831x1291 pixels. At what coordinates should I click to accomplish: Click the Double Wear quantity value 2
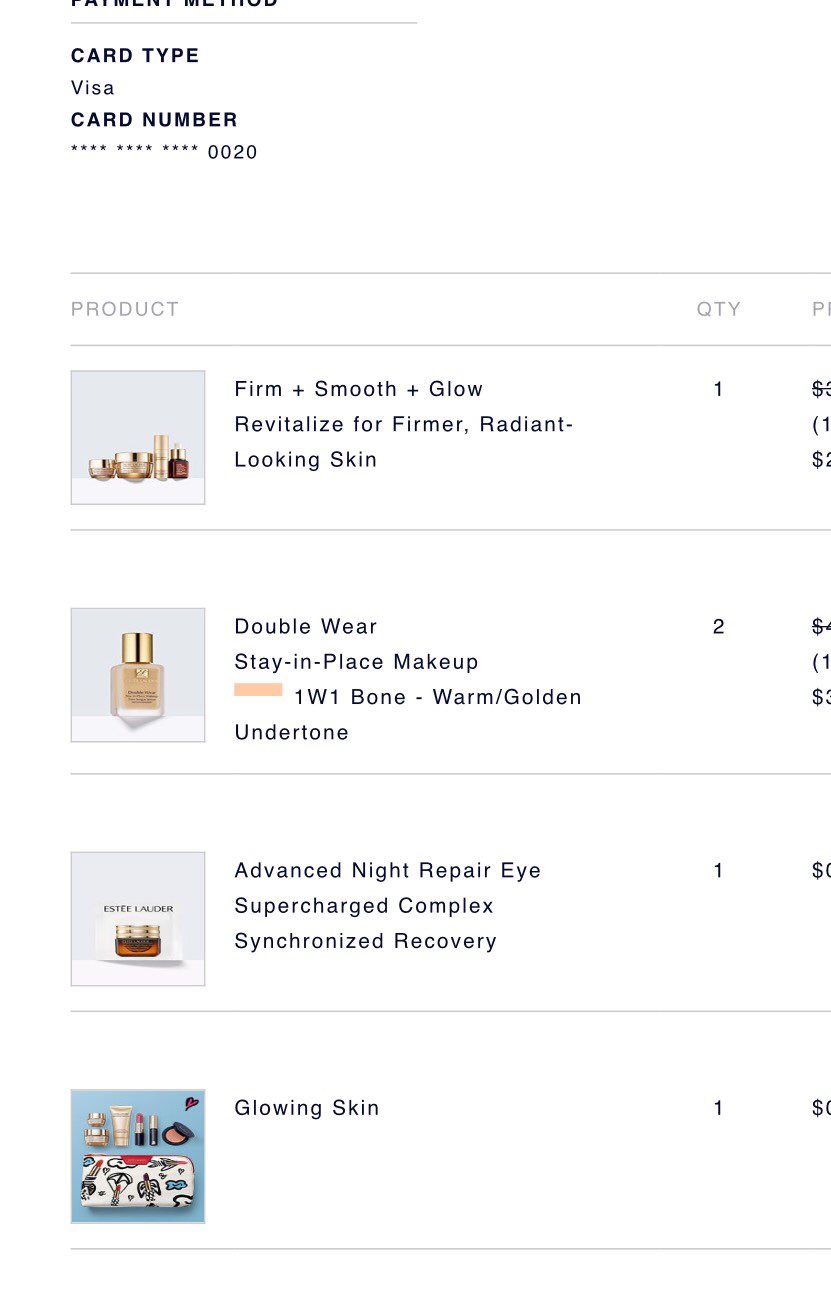point(719,627)
